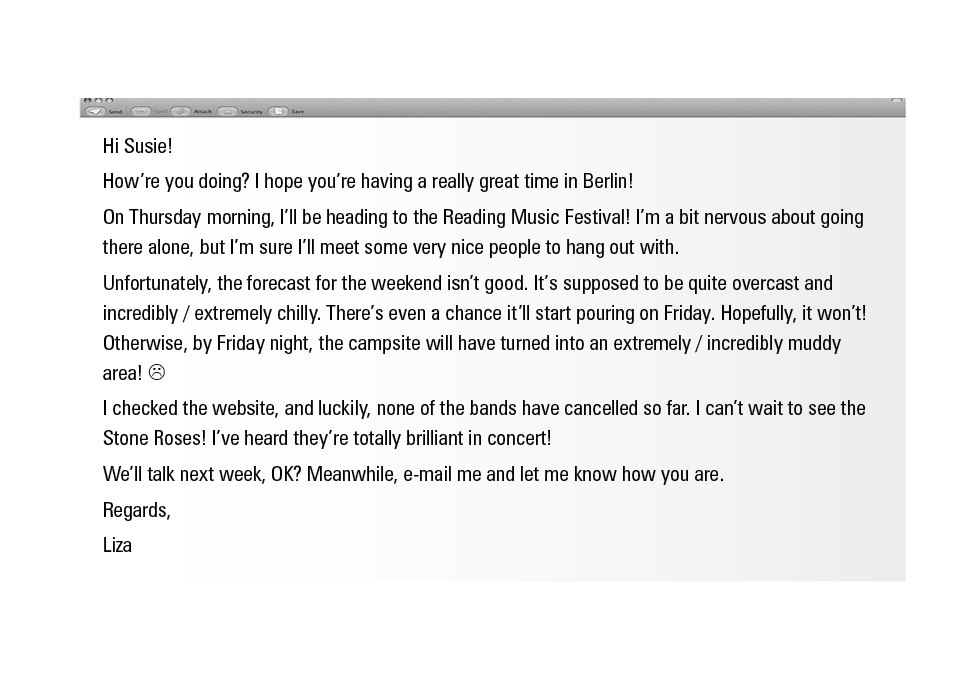Click the sad face emoticon in message
This screenshot has height=691, width=969.
[157, 373]
